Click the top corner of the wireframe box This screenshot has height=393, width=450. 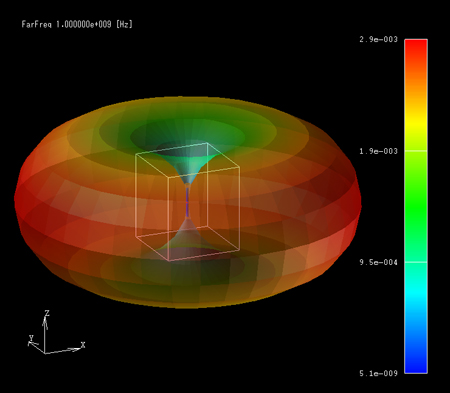coord(207,143)
